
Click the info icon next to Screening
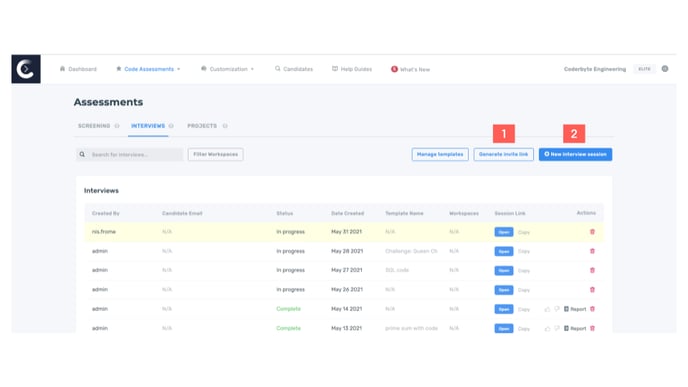tap(117, 126)
